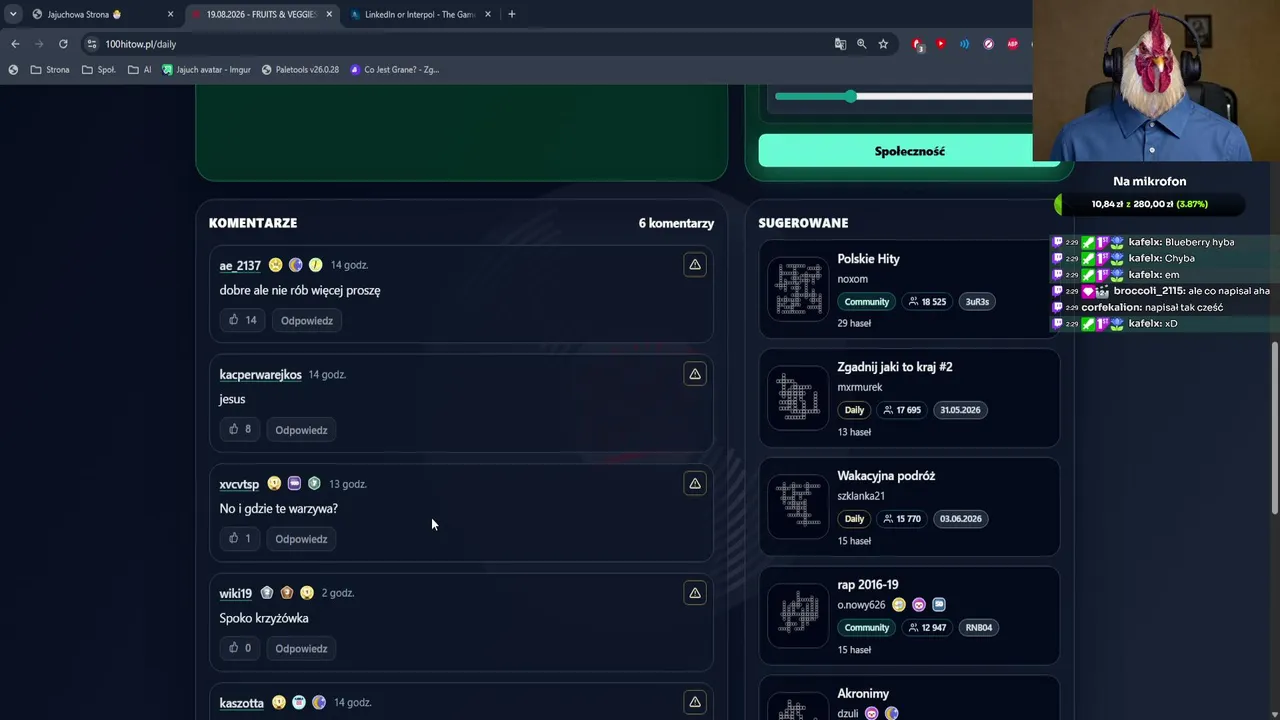The height and width of the screenshot is (720, 1280).
Task: Report the ae_2137 comment using the warning icon
Action: [x=695, y=265]
